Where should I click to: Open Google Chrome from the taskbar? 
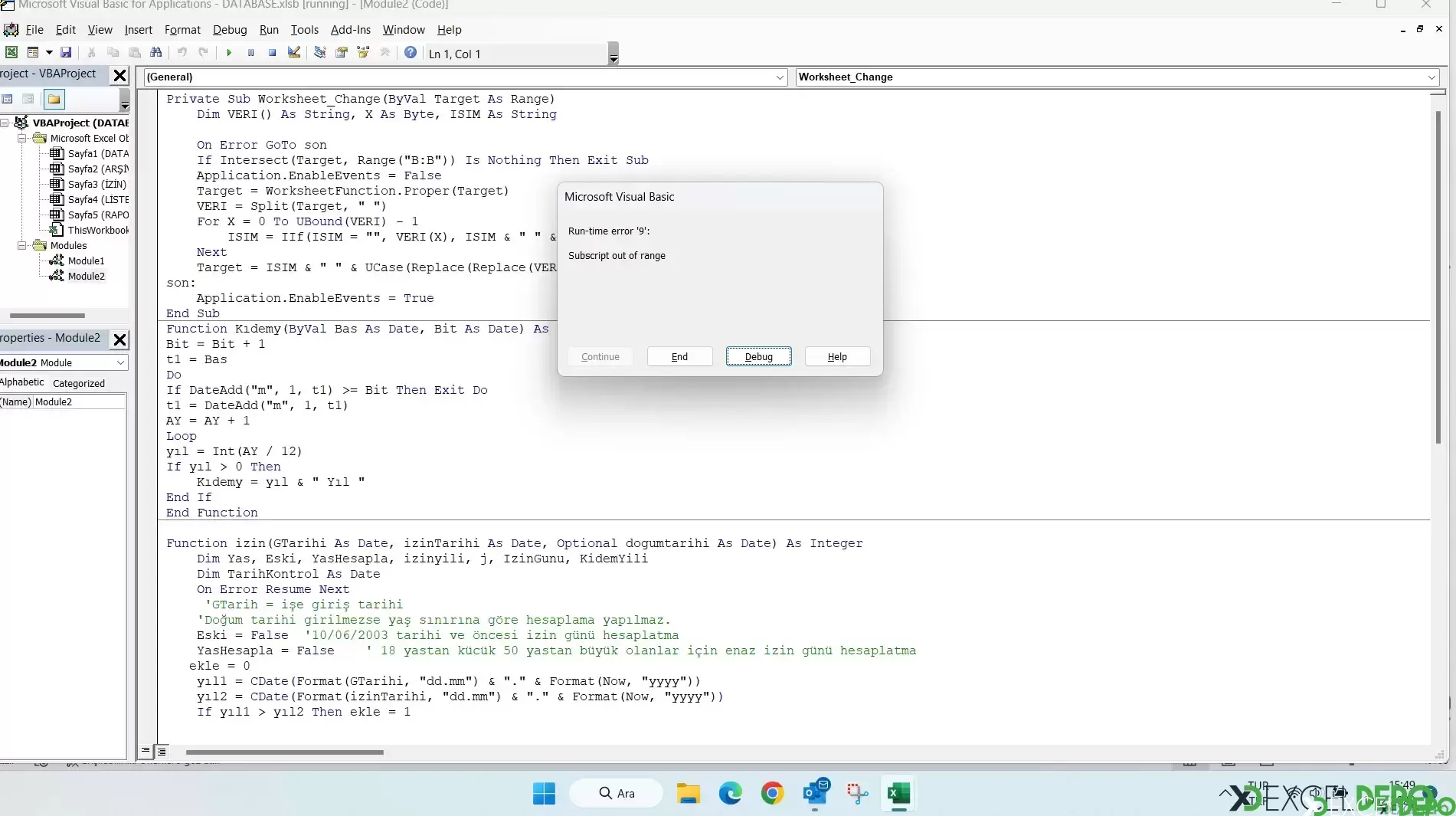coord(772,793)
